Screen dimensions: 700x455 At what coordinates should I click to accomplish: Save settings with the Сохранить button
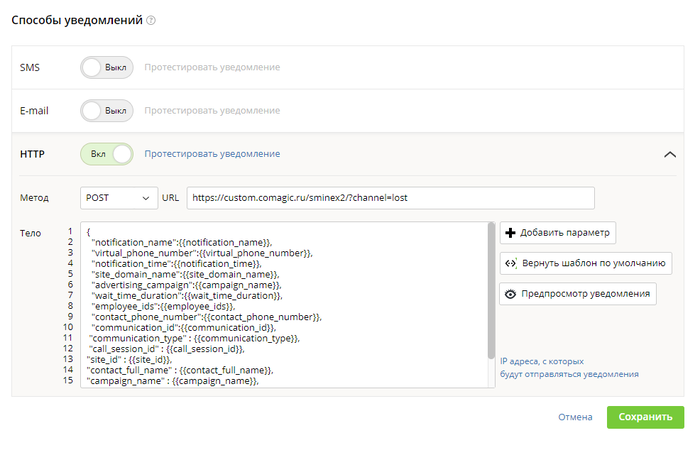point(645,417)
